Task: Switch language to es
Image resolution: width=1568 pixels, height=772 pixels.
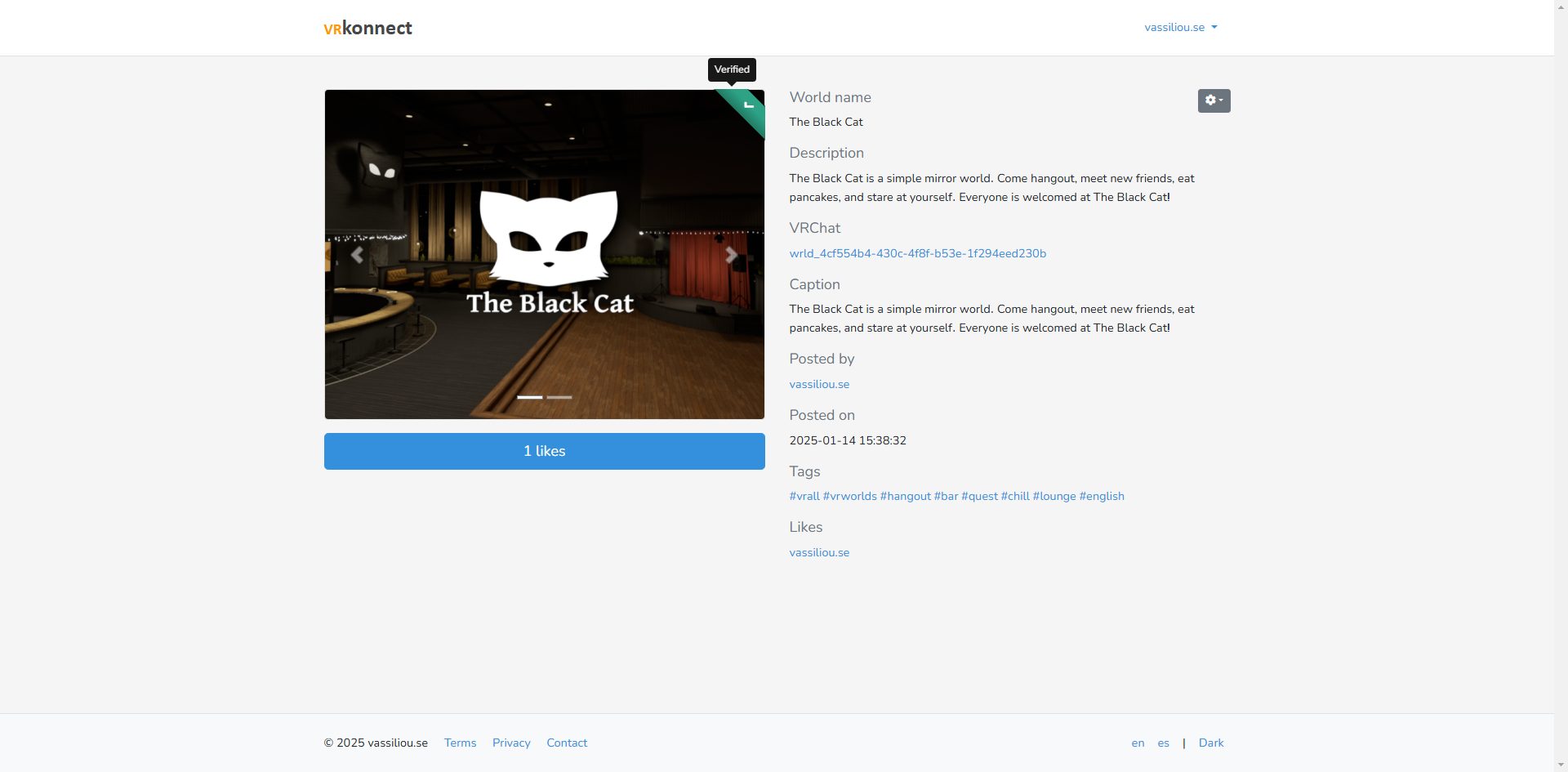Action: (1163, 743)
